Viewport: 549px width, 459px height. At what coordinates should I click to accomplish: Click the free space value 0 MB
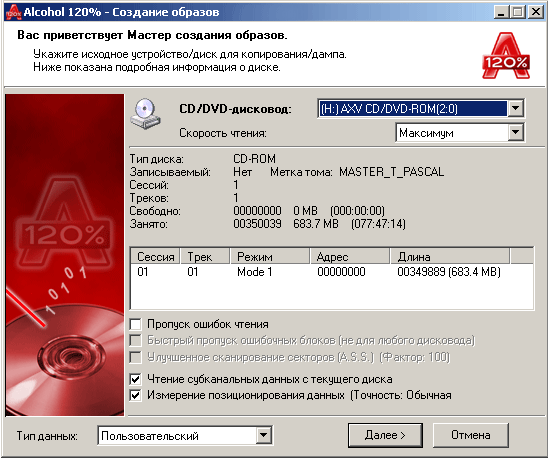[305, 211]
